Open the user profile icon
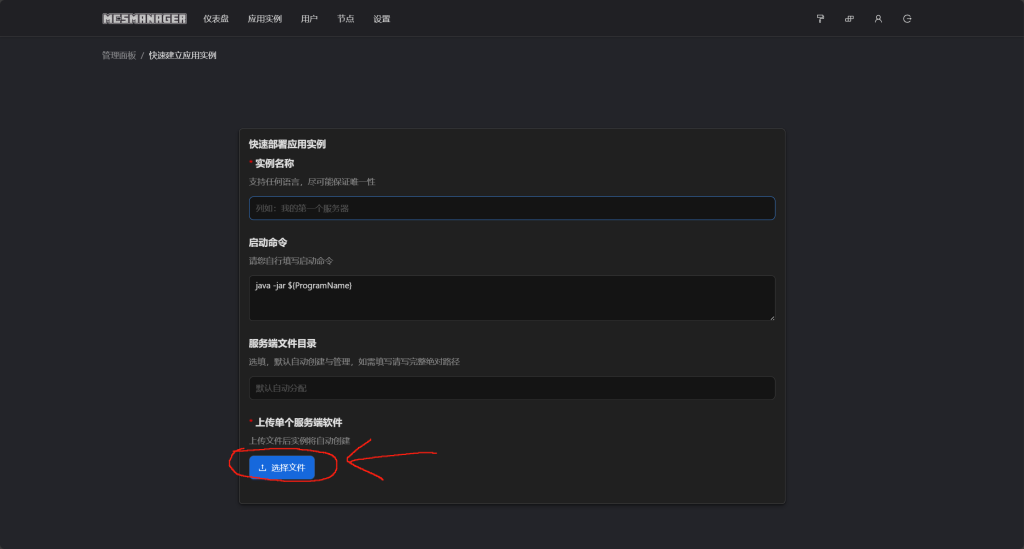This screenshot has height=549, width=1024. tap(878, 19)
